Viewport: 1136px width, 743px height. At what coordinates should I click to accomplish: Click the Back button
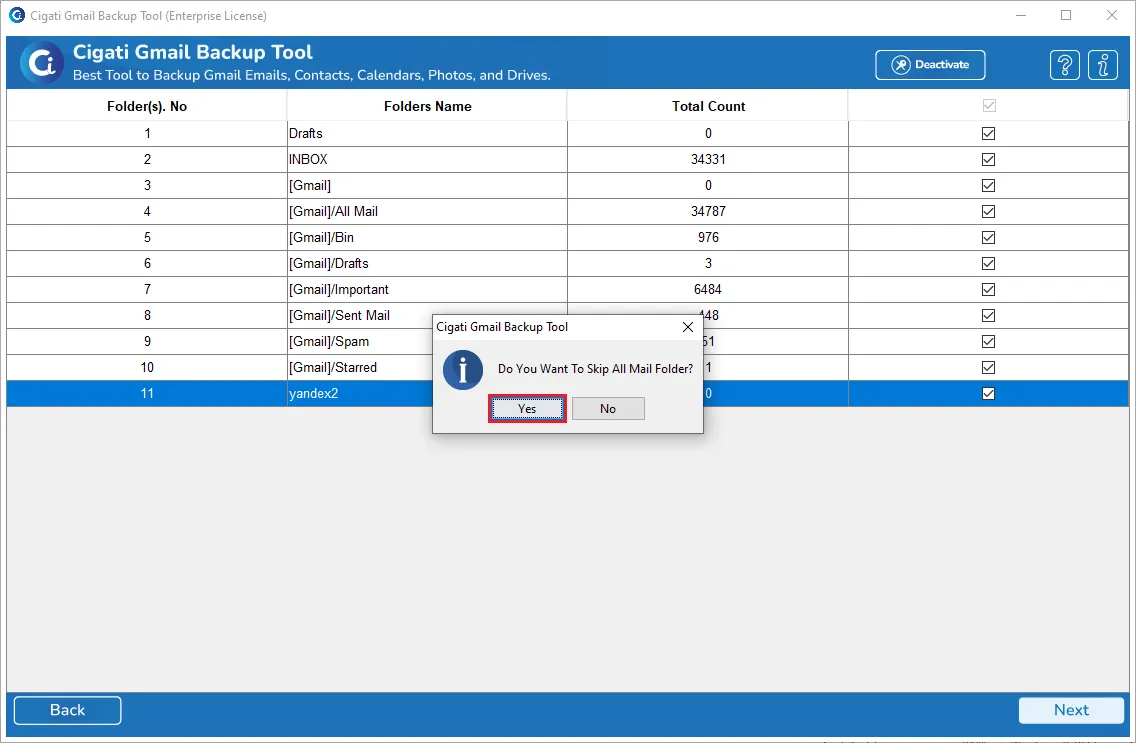coord(67,710)
